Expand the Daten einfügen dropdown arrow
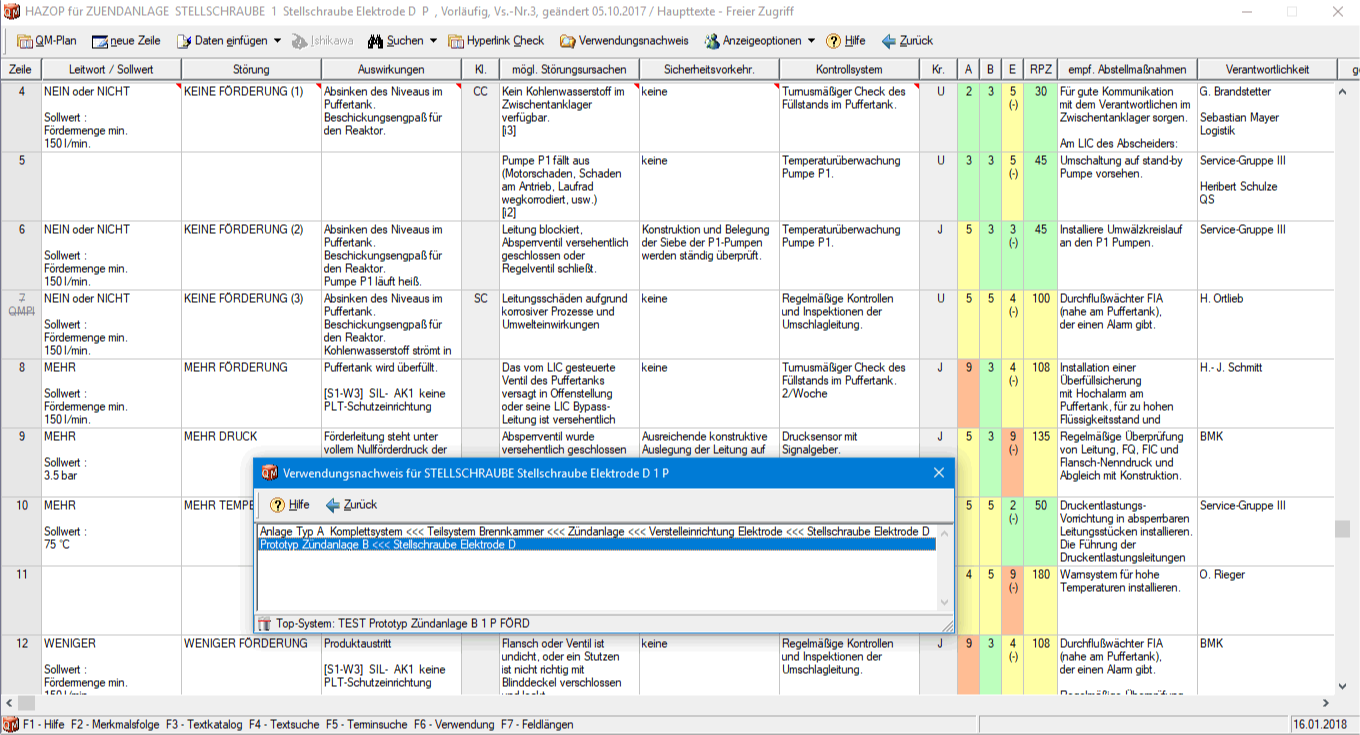This screenshot has width=1360, height=735. click(x=277, y=41)
